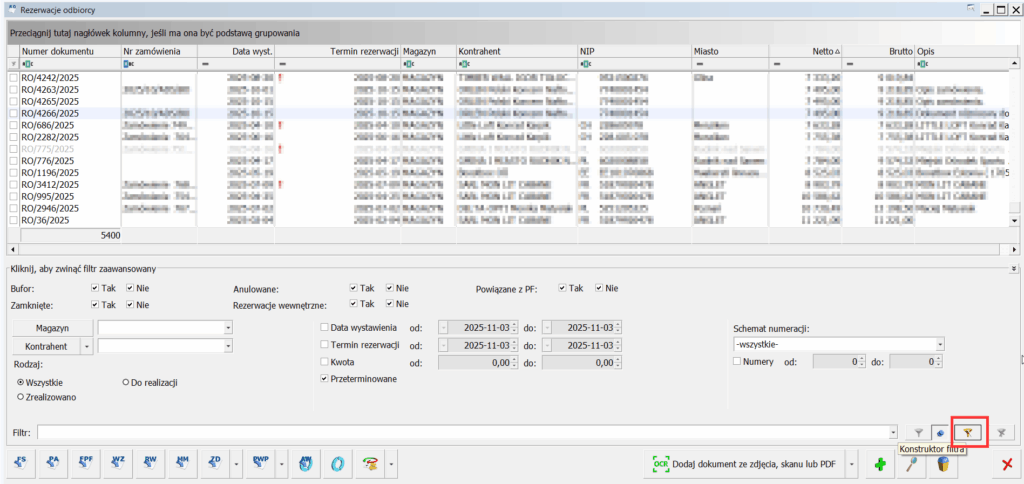1024x484 pixels.
Task: Expand the Magazyn combo box list
Action: click(228, 328)
